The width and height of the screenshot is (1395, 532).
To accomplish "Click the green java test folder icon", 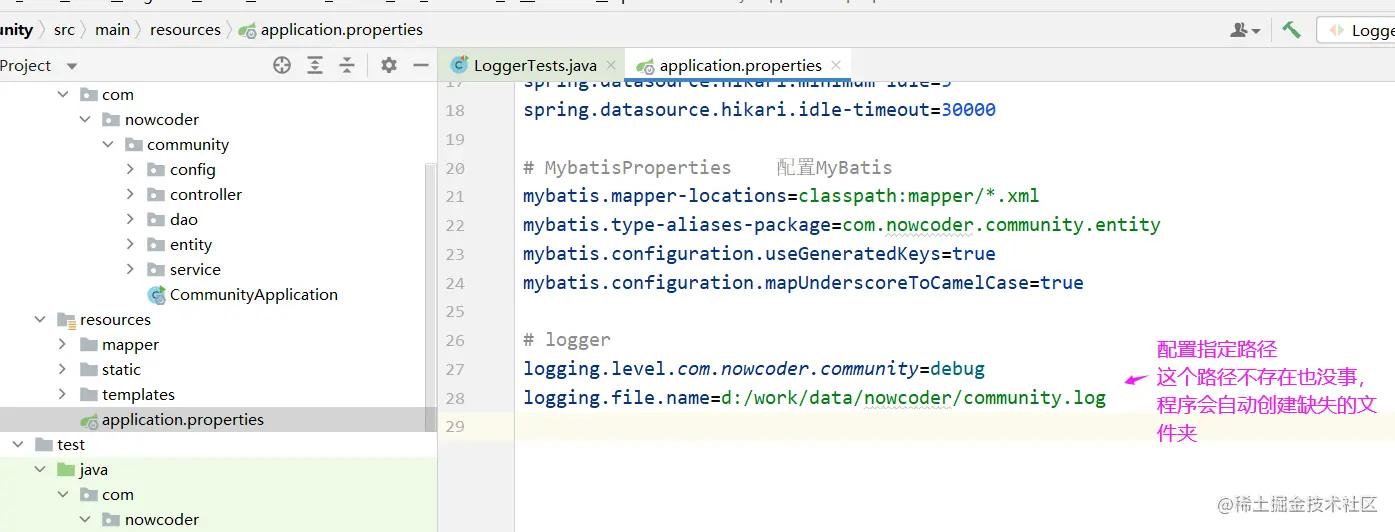I will [66, 469].
